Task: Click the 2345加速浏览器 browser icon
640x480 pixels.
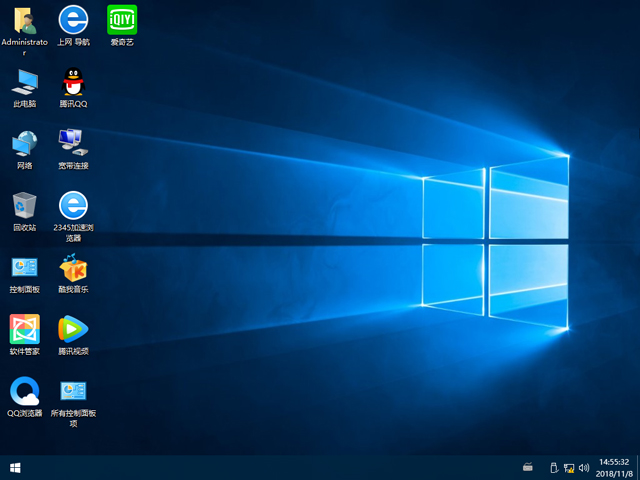Action: click(73, 205)
